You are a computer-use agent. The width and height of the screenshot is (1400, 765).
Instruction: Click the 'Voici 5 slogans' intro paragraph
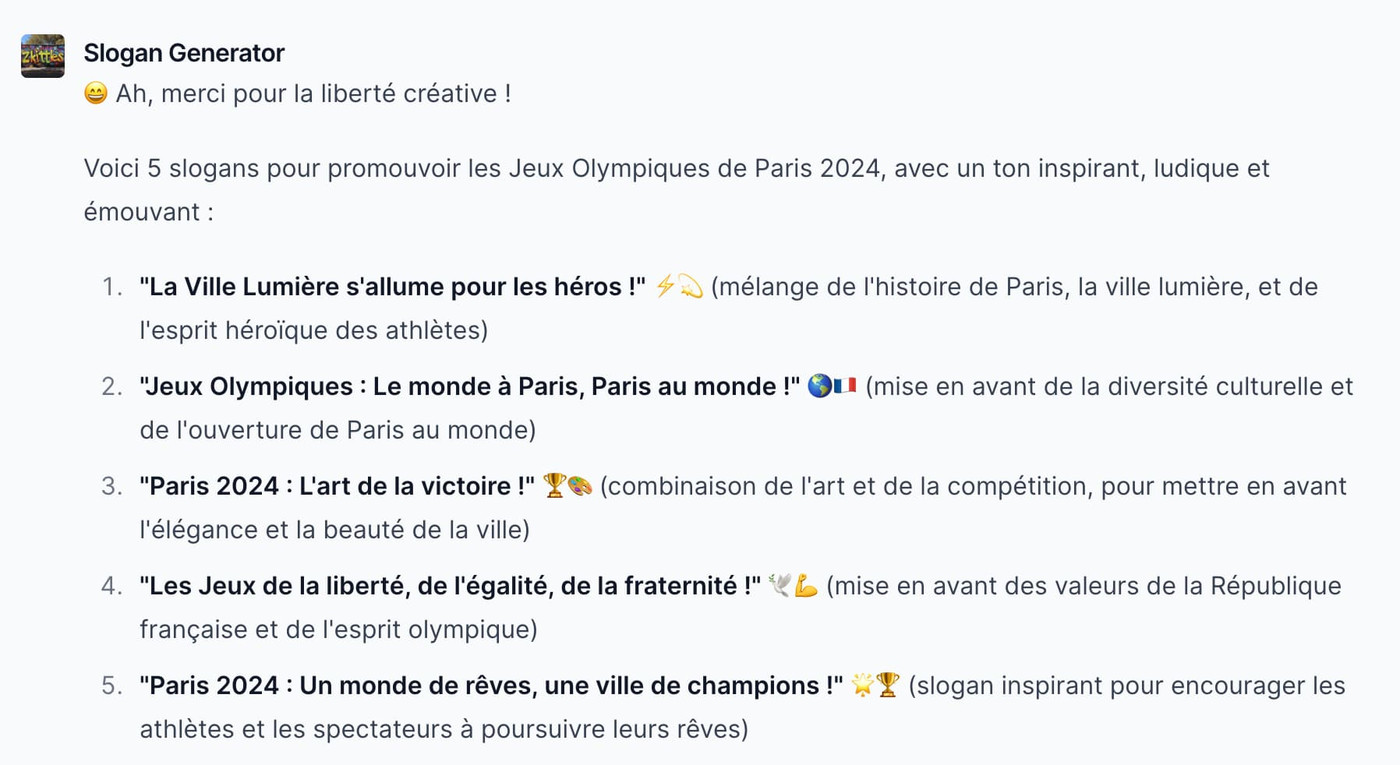coord(677,189)
